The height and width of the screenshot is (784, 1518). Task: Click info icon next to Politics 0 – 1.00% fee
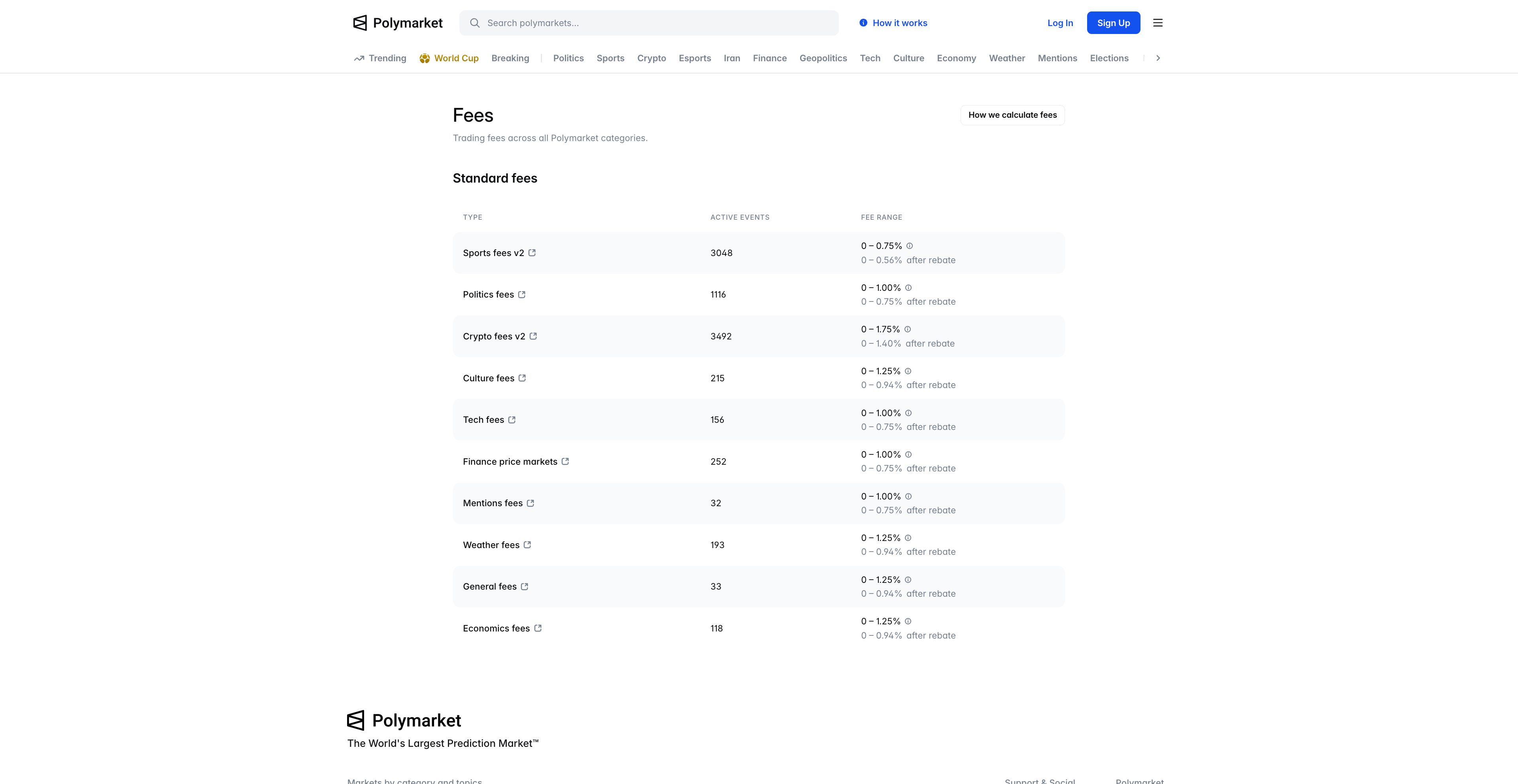coord(908,287)
